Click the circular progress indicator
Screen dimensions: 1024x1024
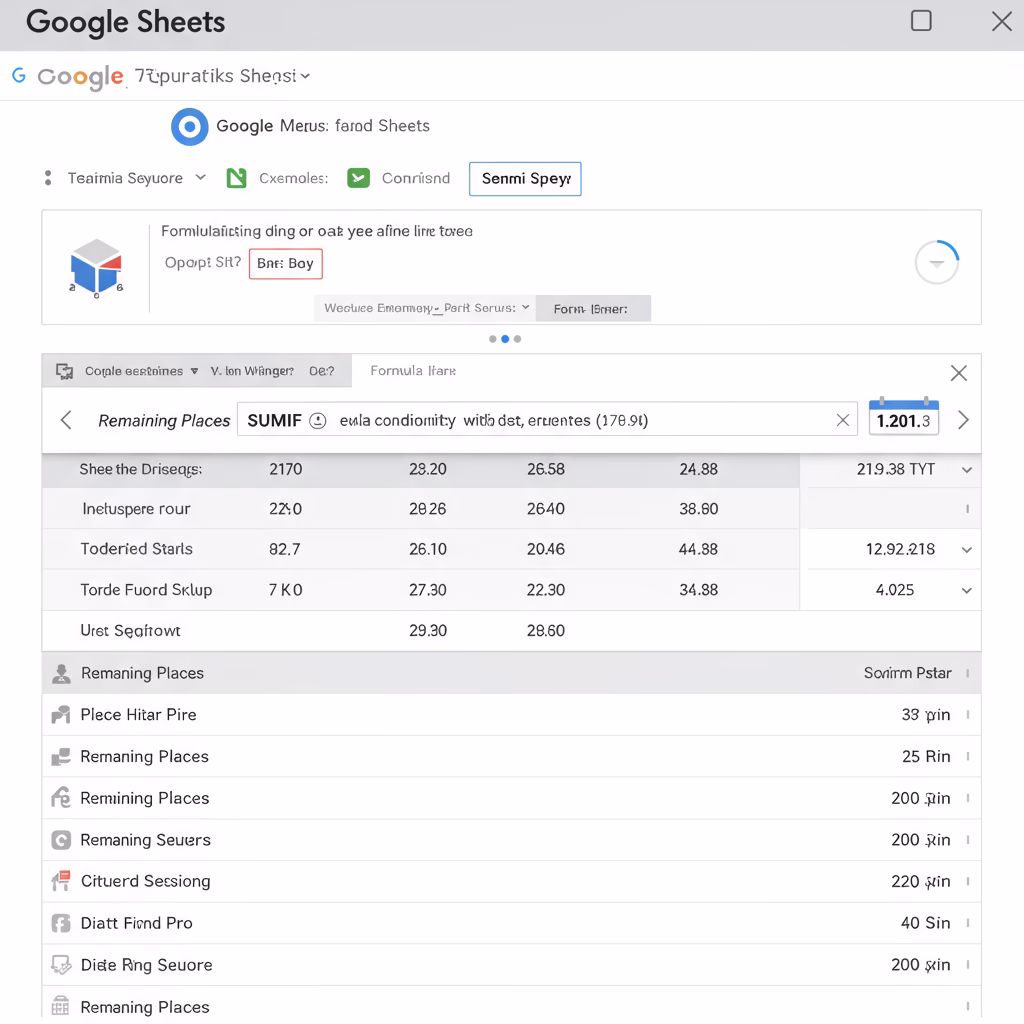pos(936,263)
